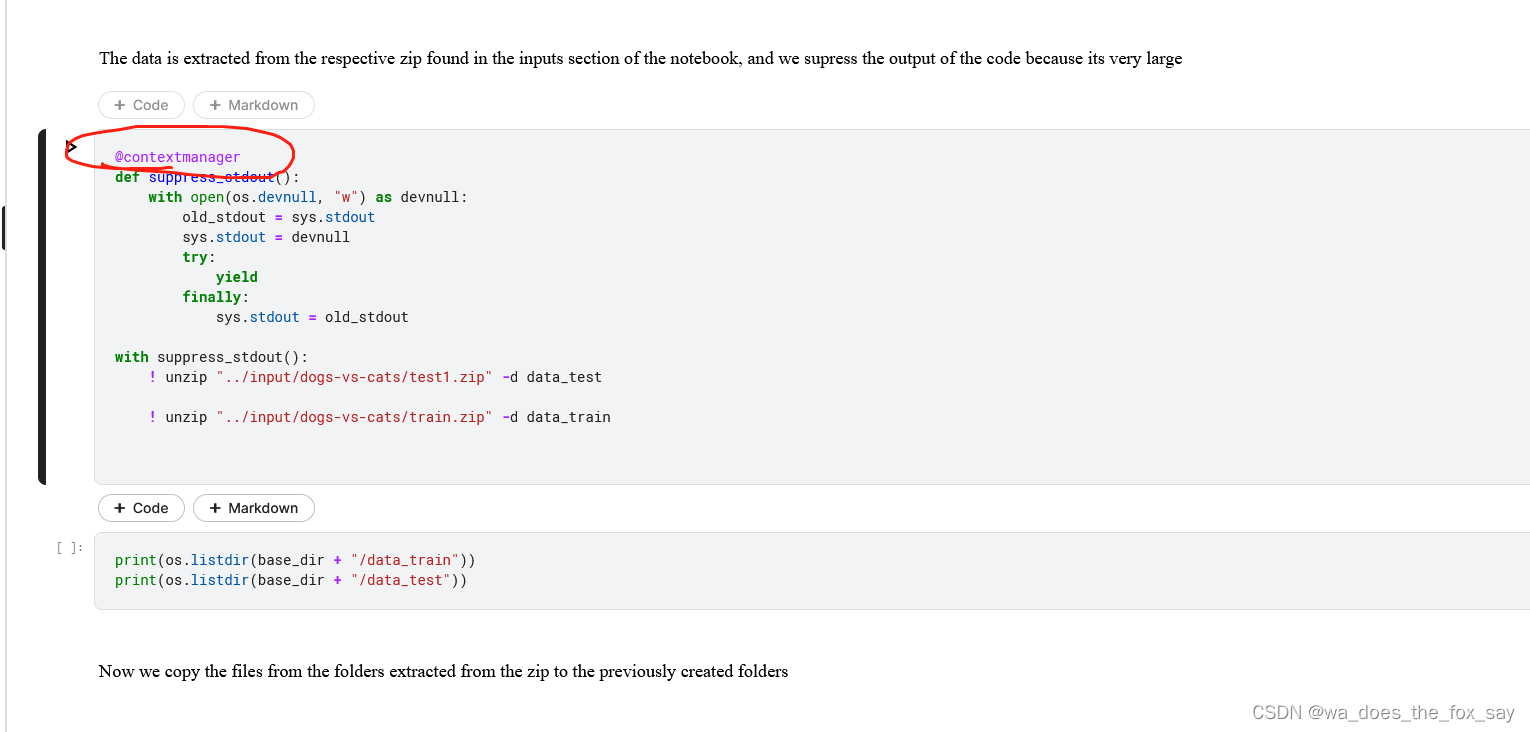Click the print data_test listdir line

pos(291,580)
